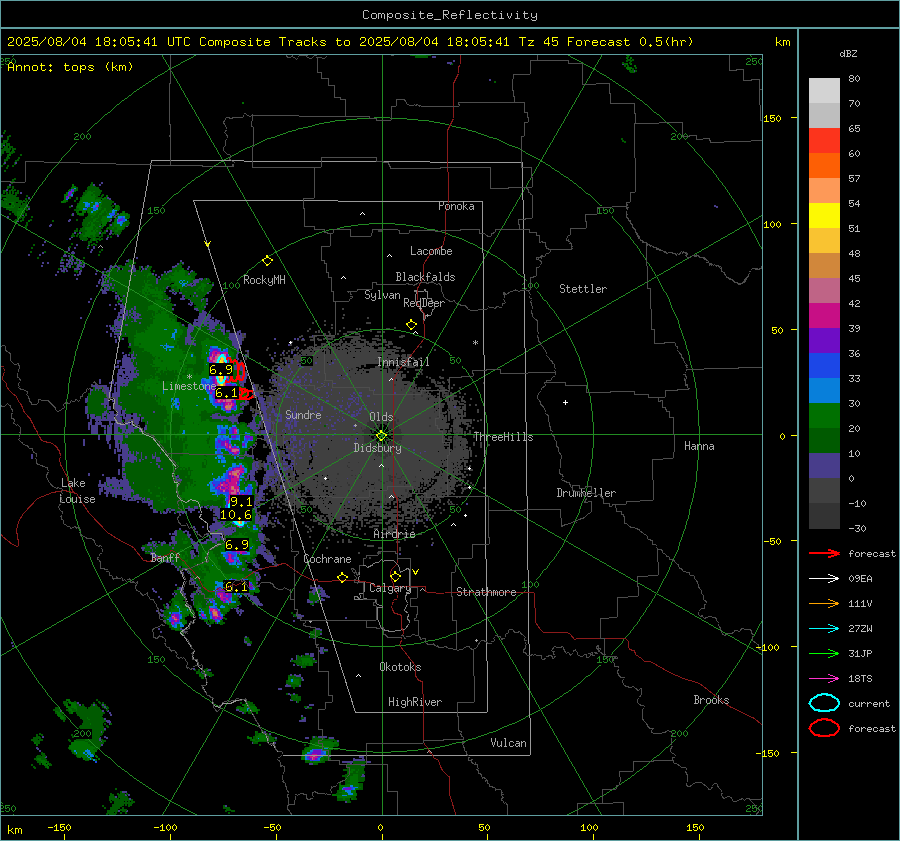Click the RedDeer city label
The width and height of the screenshot is (900, 841).
pyautogui.click(x=424, y=303)
